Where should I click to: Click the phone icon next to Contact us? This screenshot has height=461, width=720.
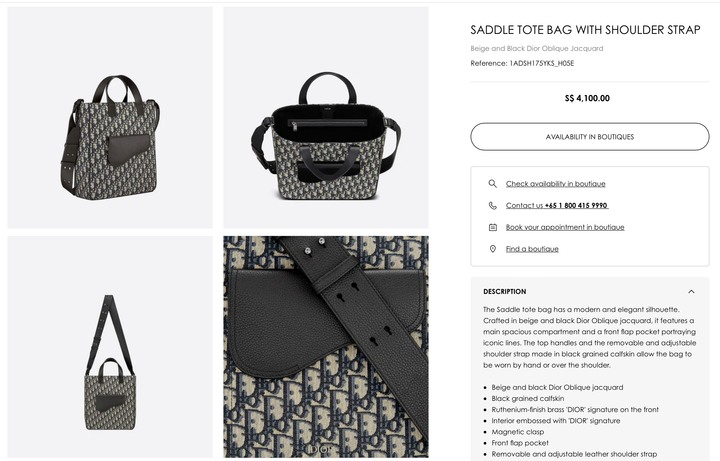[x=492, y=205]
